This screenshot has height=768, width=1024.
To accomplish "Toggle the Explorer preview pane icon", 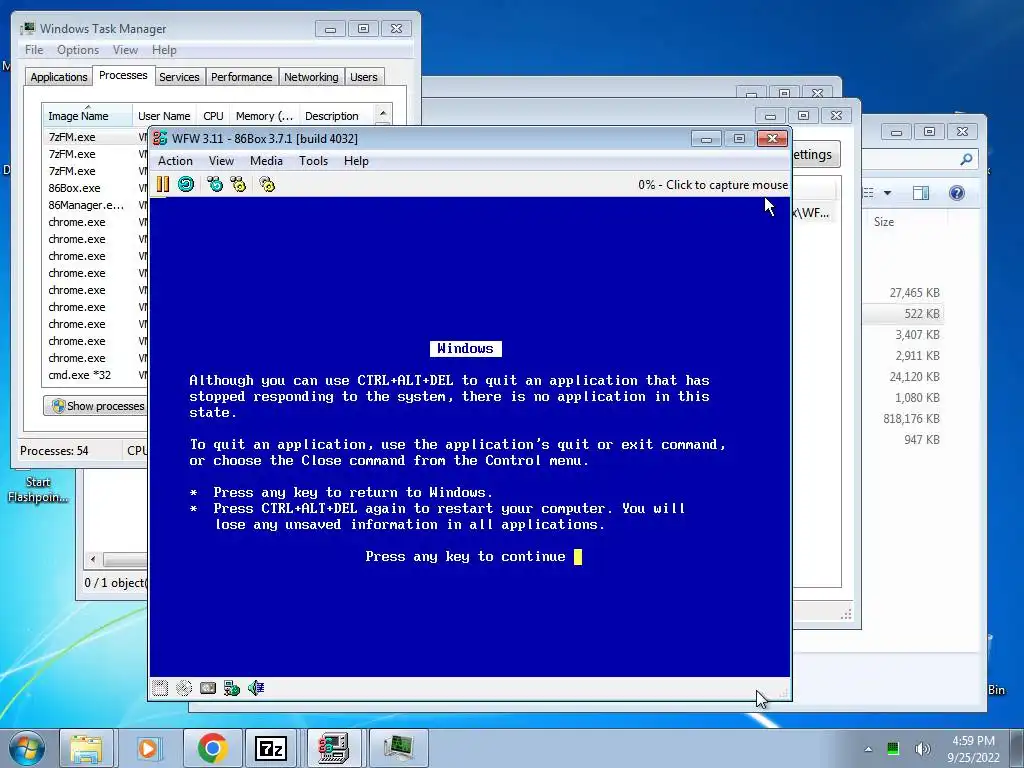I will point(921,193).
